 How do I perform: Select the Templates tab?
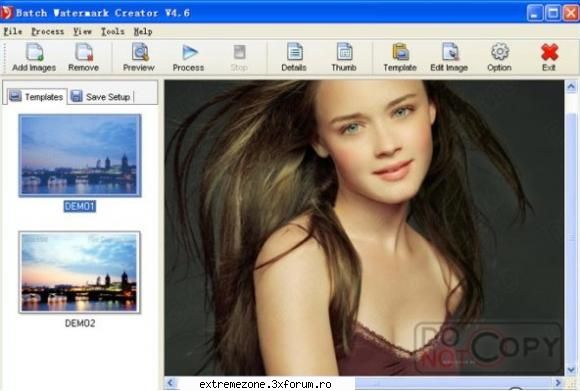36,97
